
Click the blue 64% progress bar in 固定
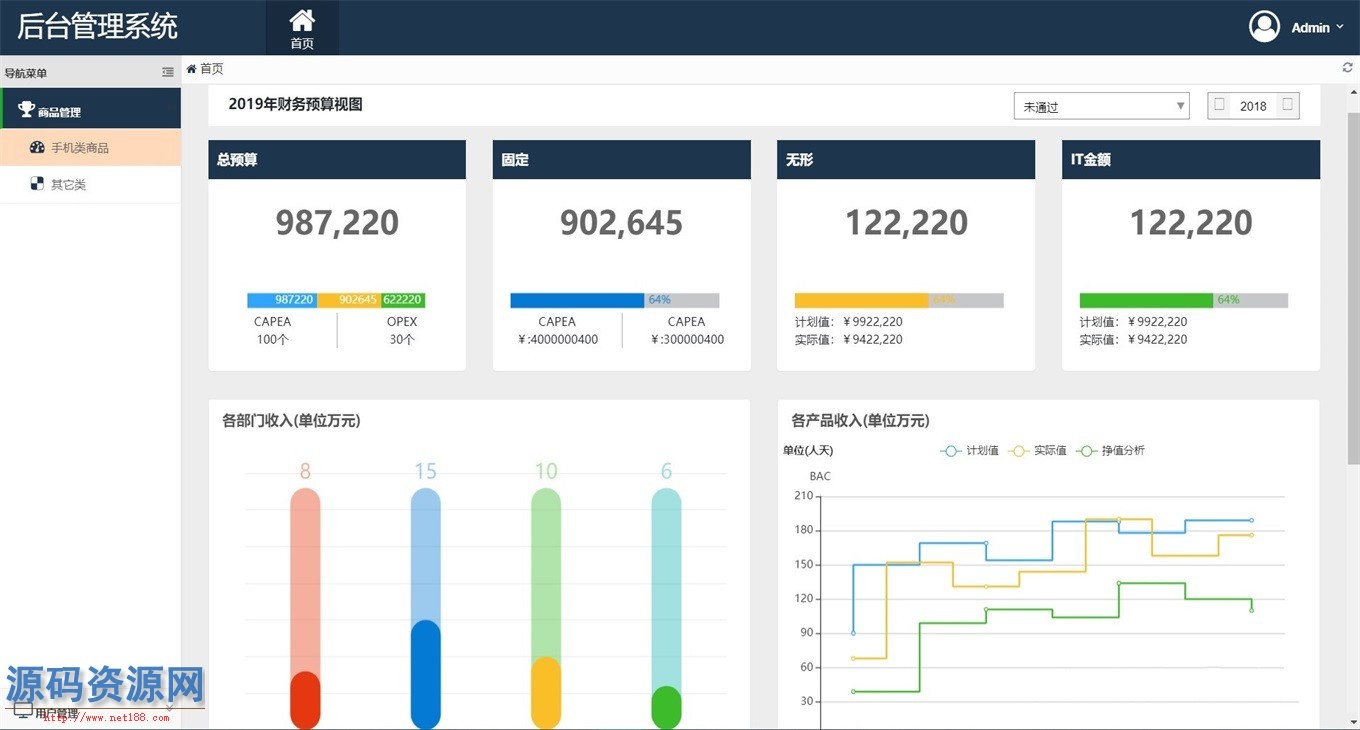[x=577, y=300]
